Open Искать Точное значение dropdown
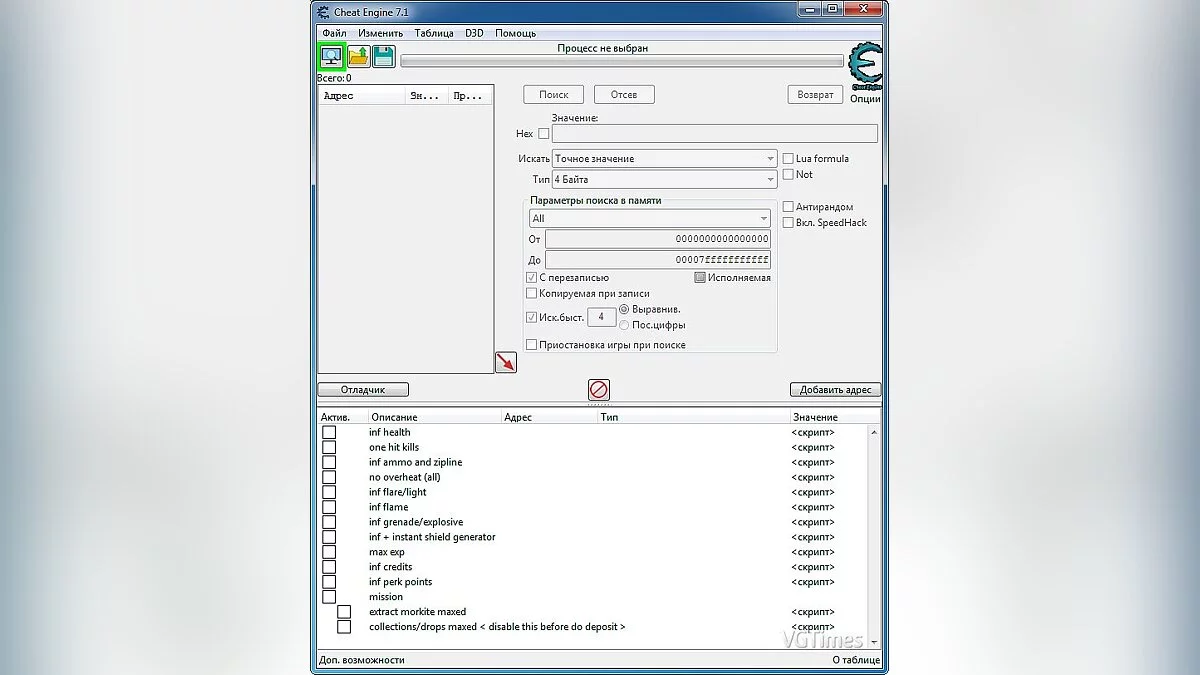Viewport: 1200px width, 675px height. 664,159
